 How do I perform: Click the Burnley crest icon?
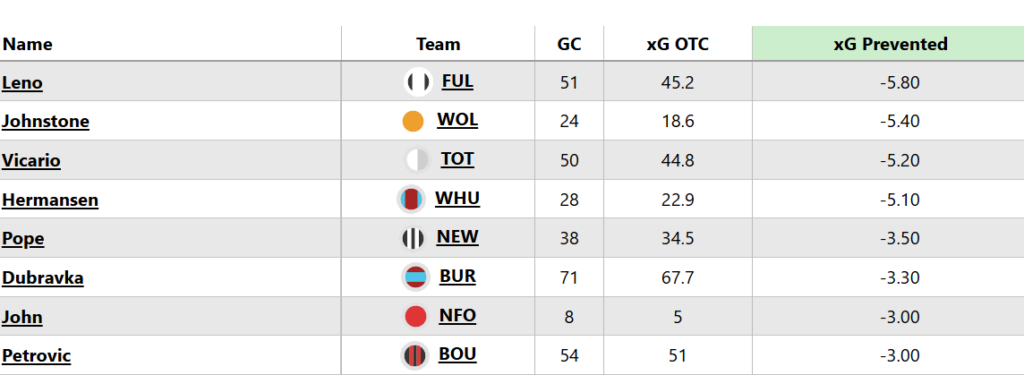(415, 278)
